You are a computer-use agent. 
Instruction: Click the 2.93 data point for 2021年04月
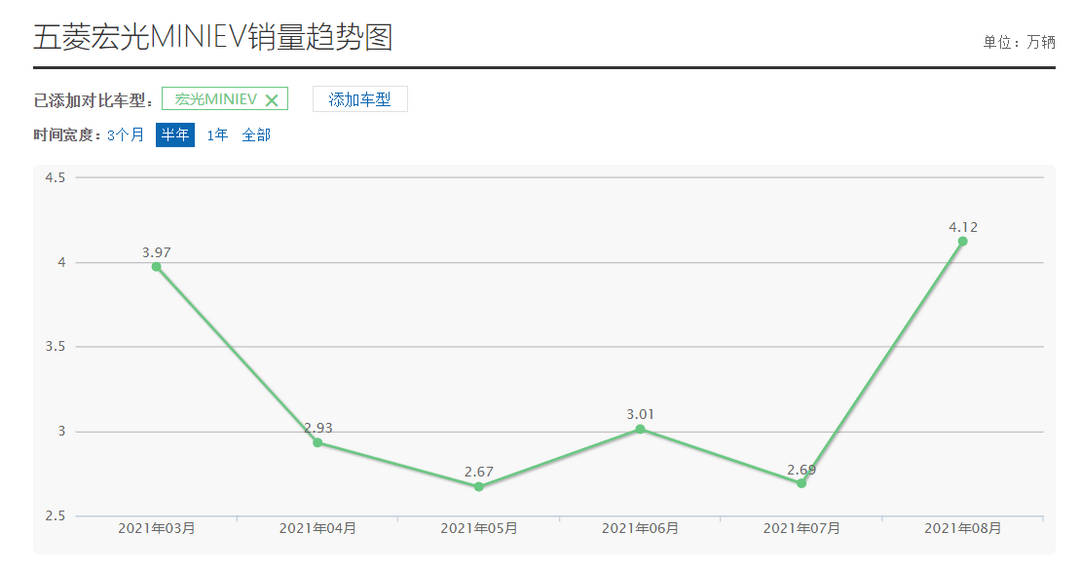tap(318, 442)
